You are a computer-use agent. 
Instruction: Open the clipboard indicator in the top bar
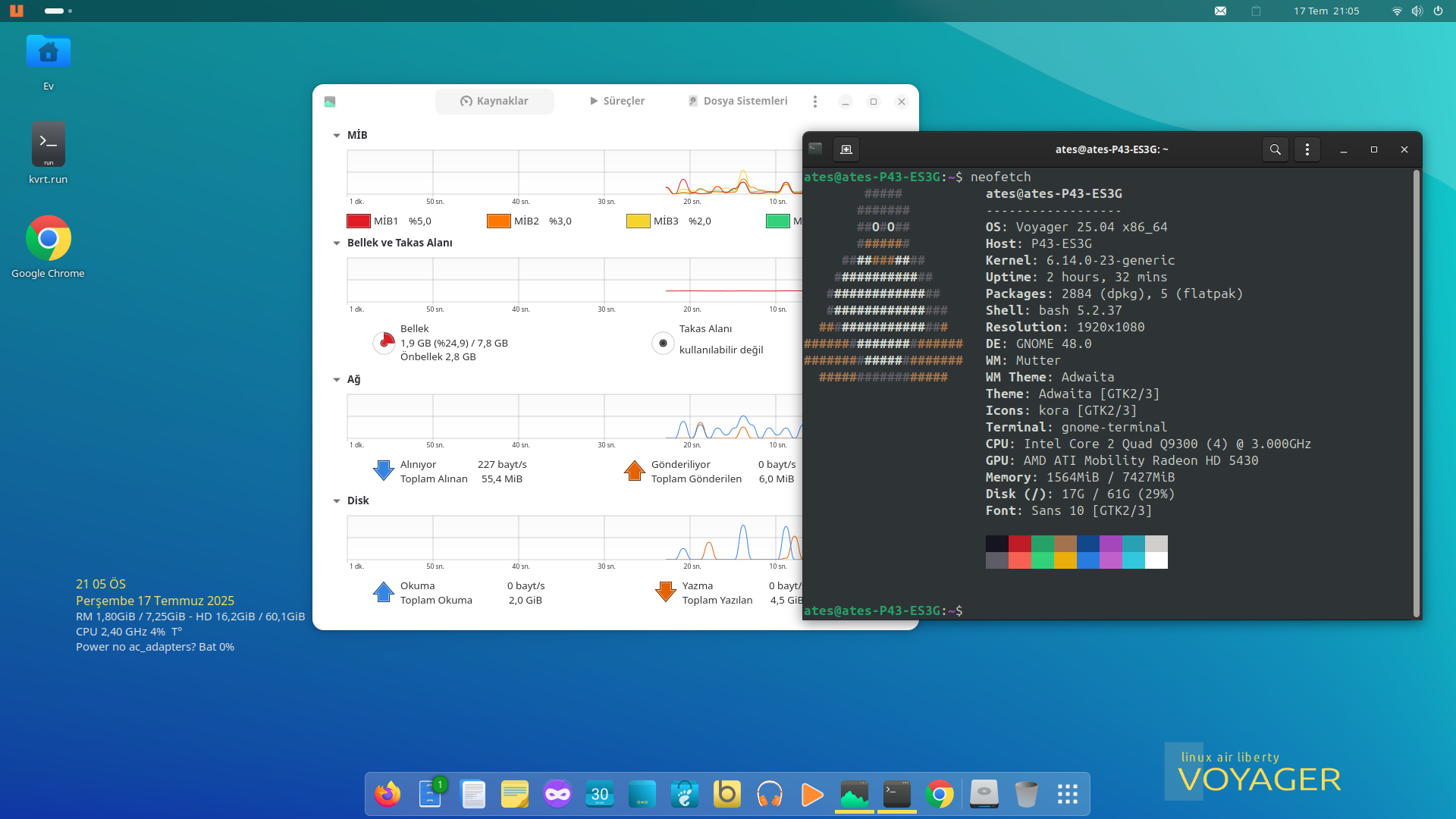pos(1256,11)
